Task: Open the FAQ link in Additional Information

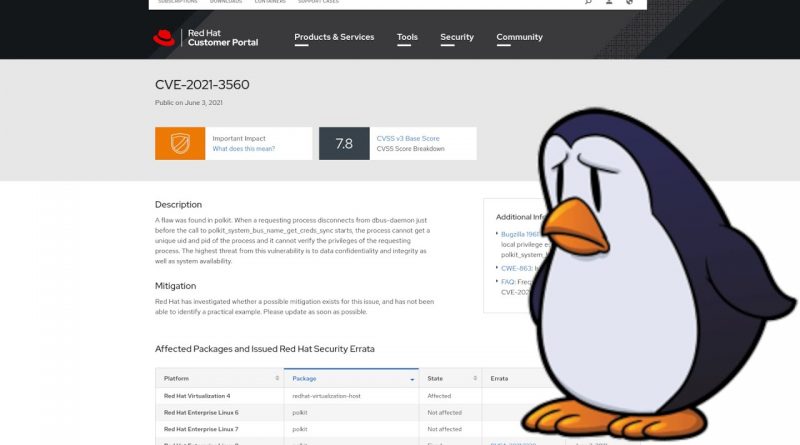Action: point(508,282)
